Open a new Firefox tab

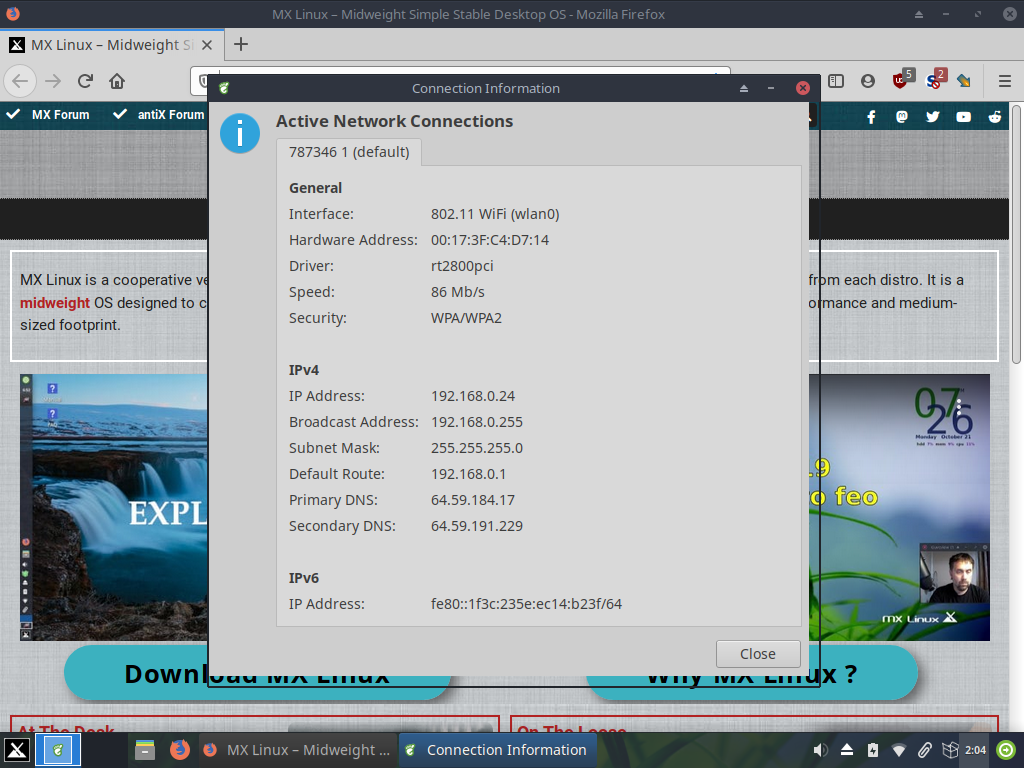pos(241,44)
